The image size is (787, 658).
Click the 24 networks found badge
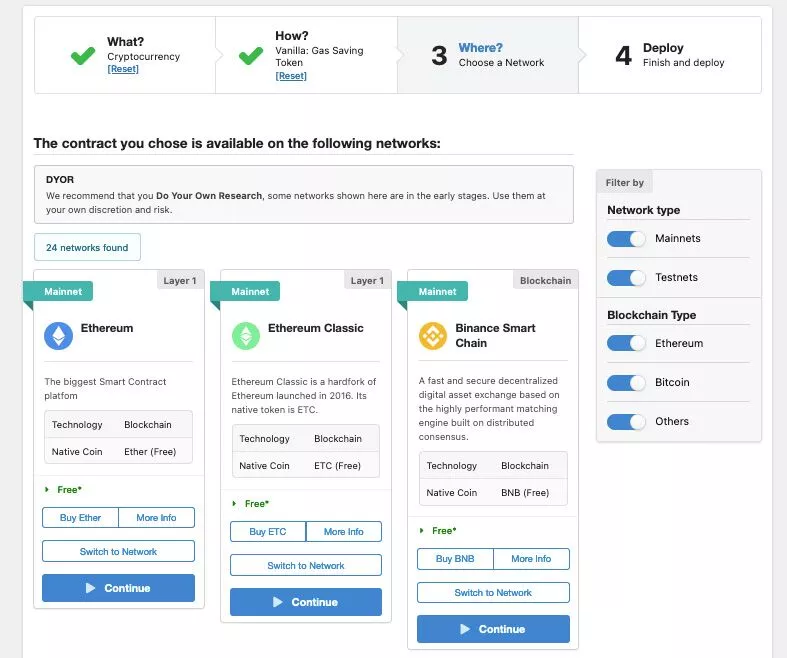point(87,247)
